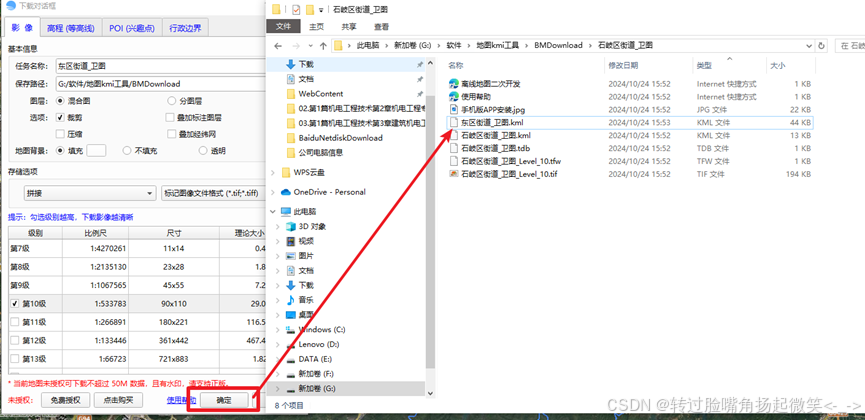Open the 共享 ribbon tab in Explorer
The width and height of the screenshot is (865, 420).
pyautogui.click(x=349, y=26)
